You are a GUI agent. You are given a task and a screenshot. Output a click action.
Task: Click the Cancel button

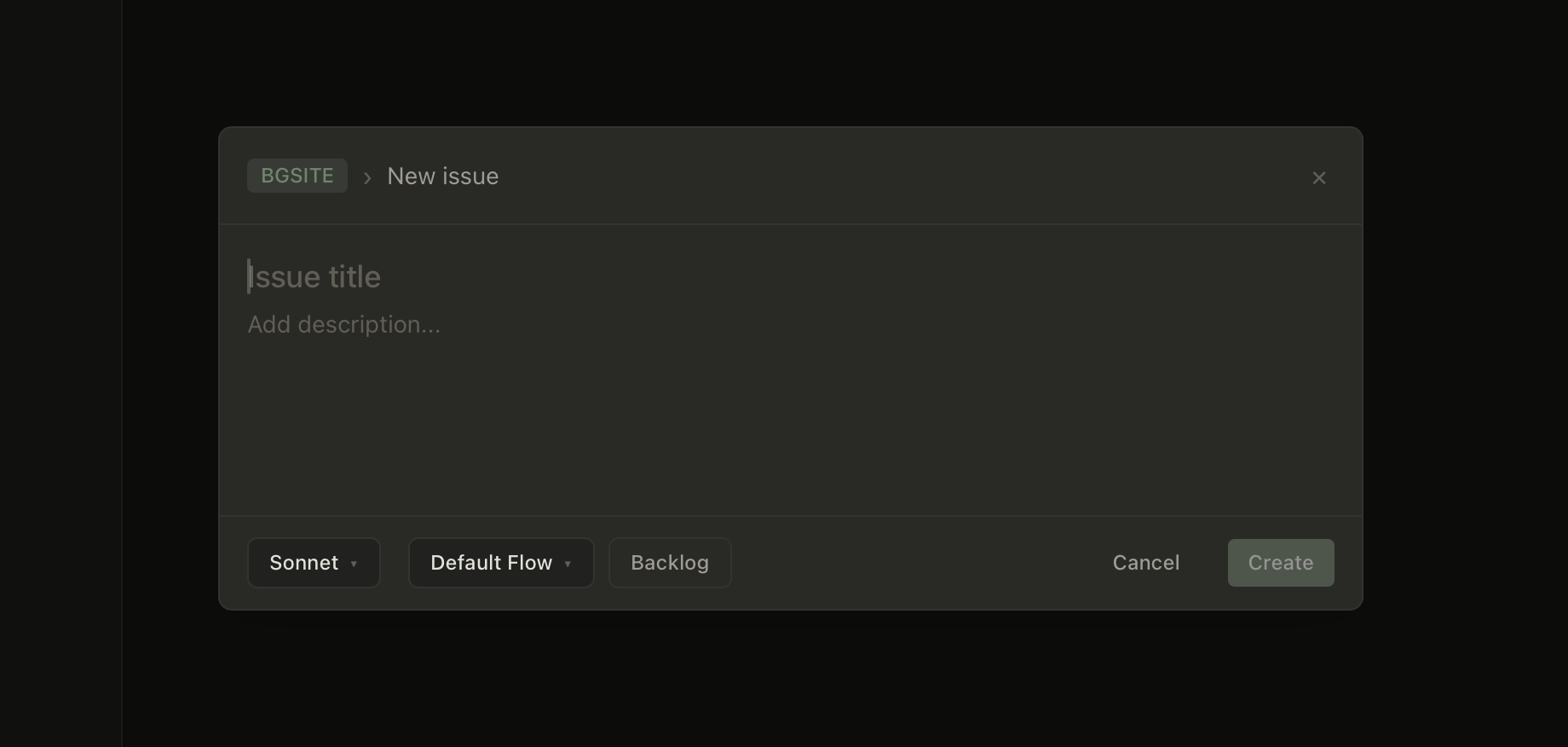coord(1145,563)
